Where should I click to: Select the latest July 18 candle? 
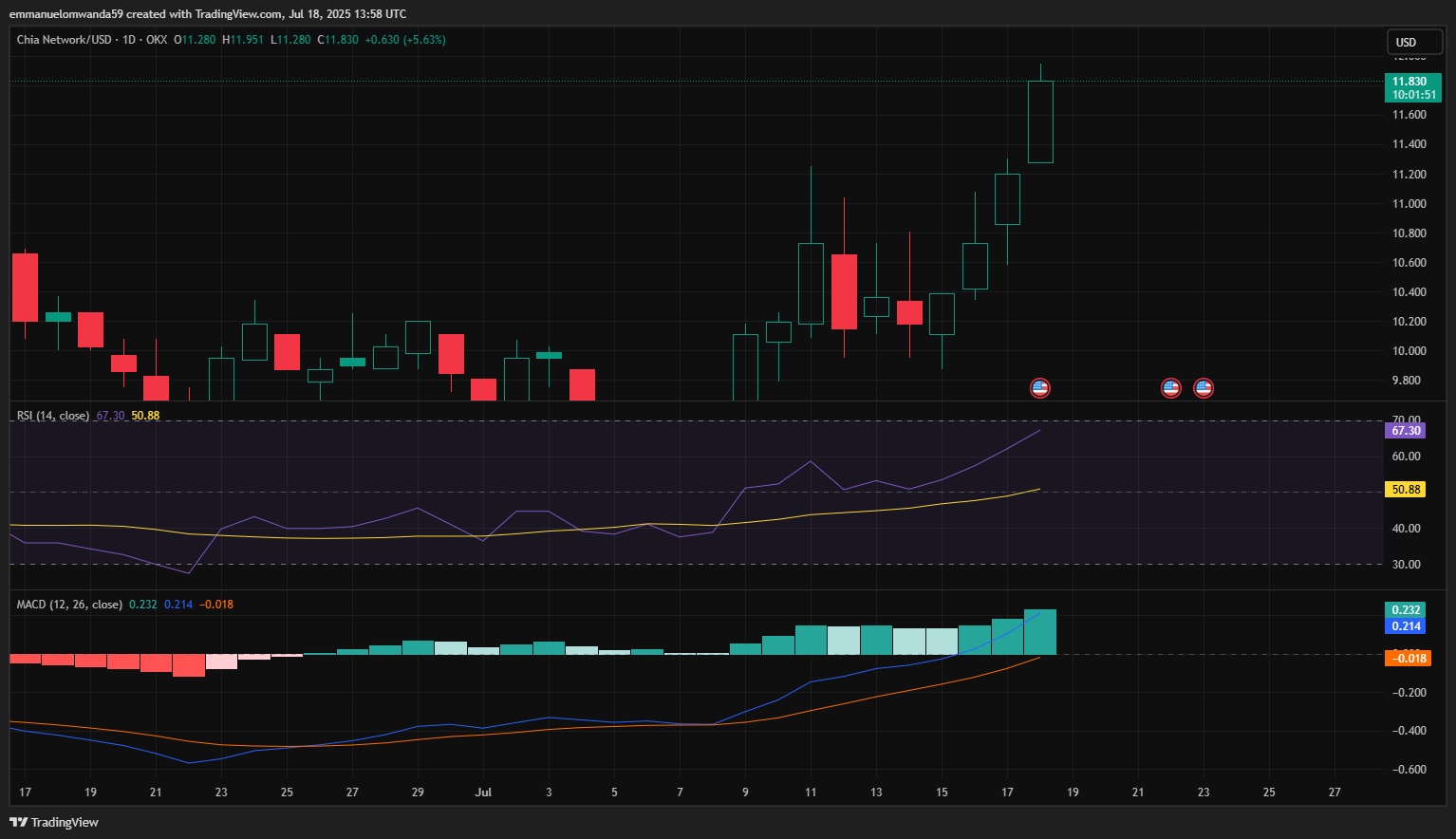coord(1040,121)
